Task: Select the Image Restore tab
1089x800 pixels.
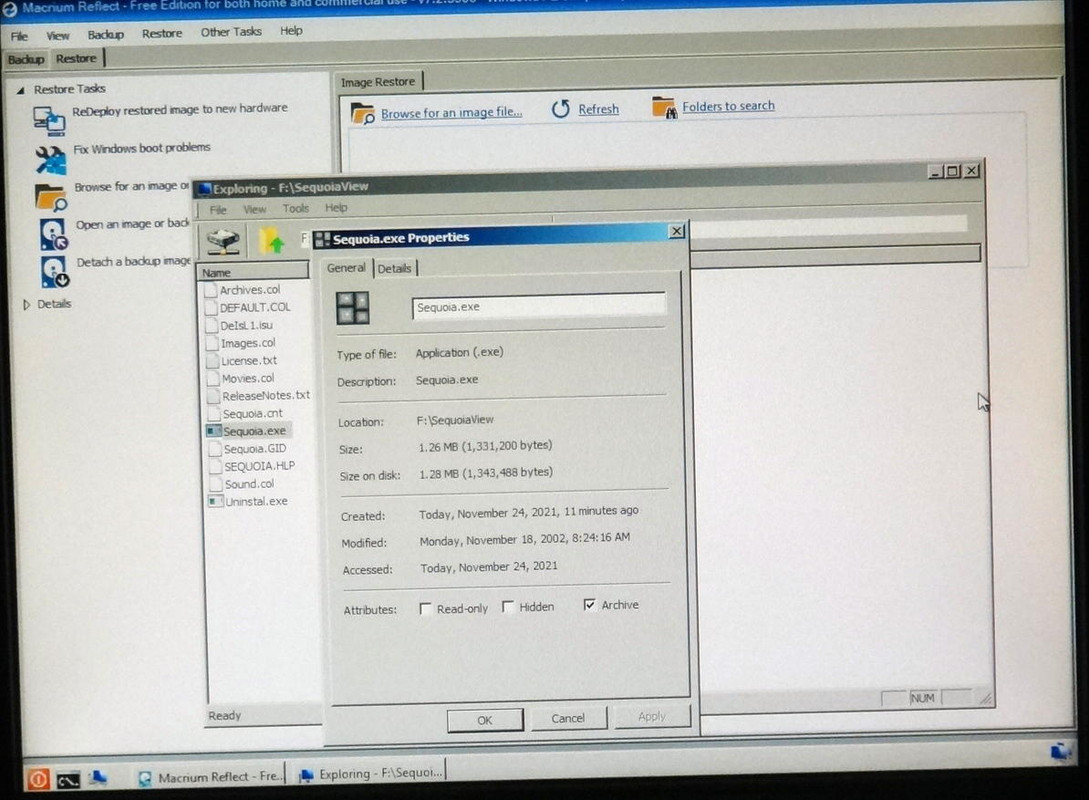Action: [x=378, y=82]
